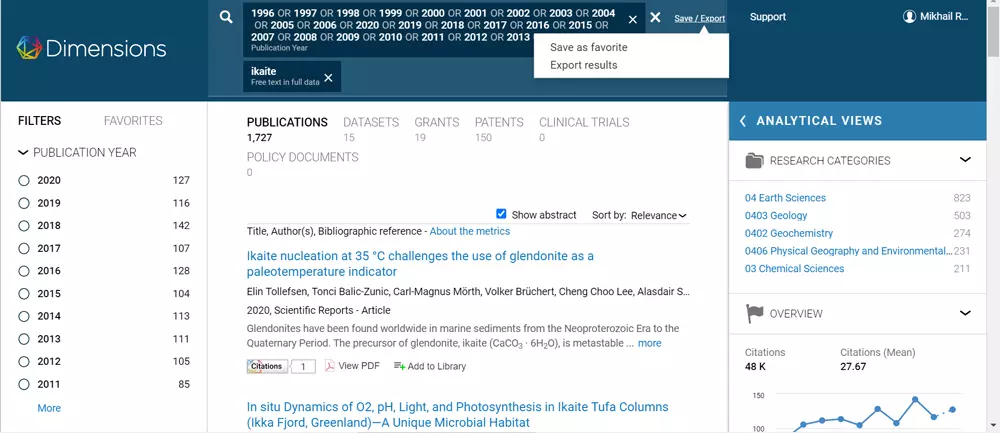The width and height of the screenshot is (1000, 433).
Task: Select publication year 2012 radio
Action: point(24,362)
